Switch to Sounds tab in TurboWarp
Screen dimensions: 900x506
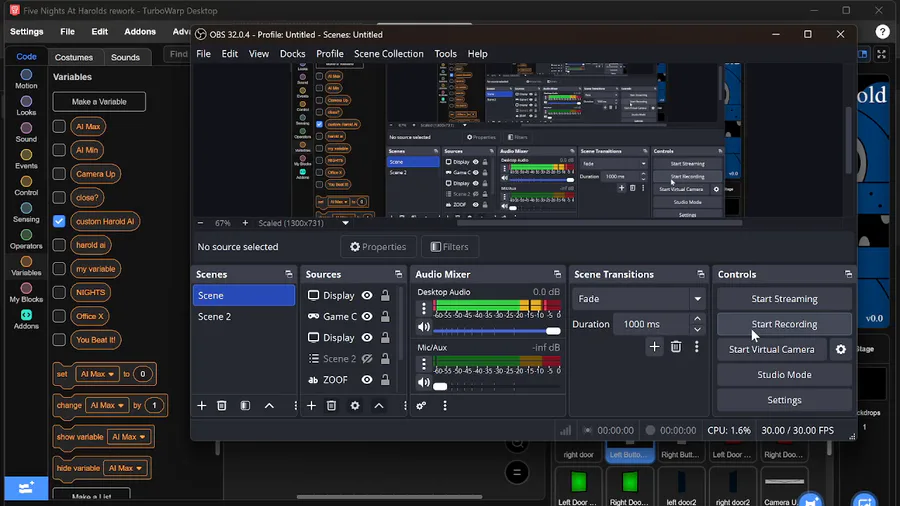(125, 57)
